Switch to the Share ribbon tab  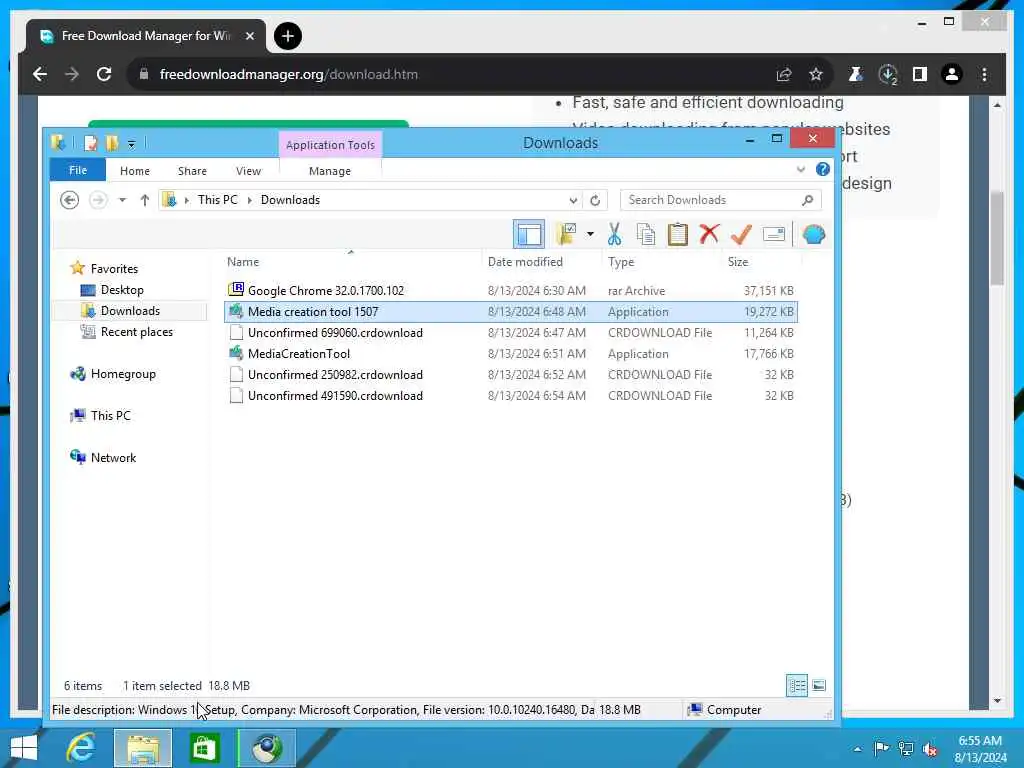(x=193, y=171)
